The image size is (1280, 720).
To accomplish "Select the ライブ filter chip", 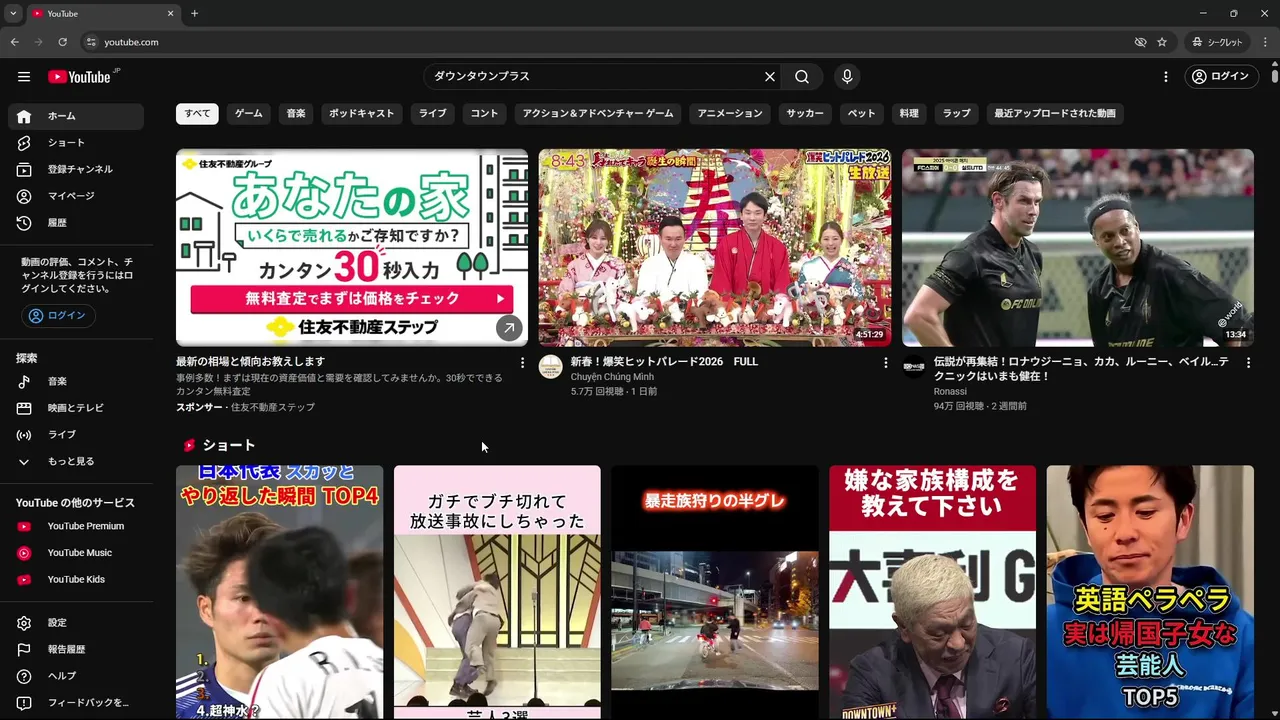I will tap(433, 113).
